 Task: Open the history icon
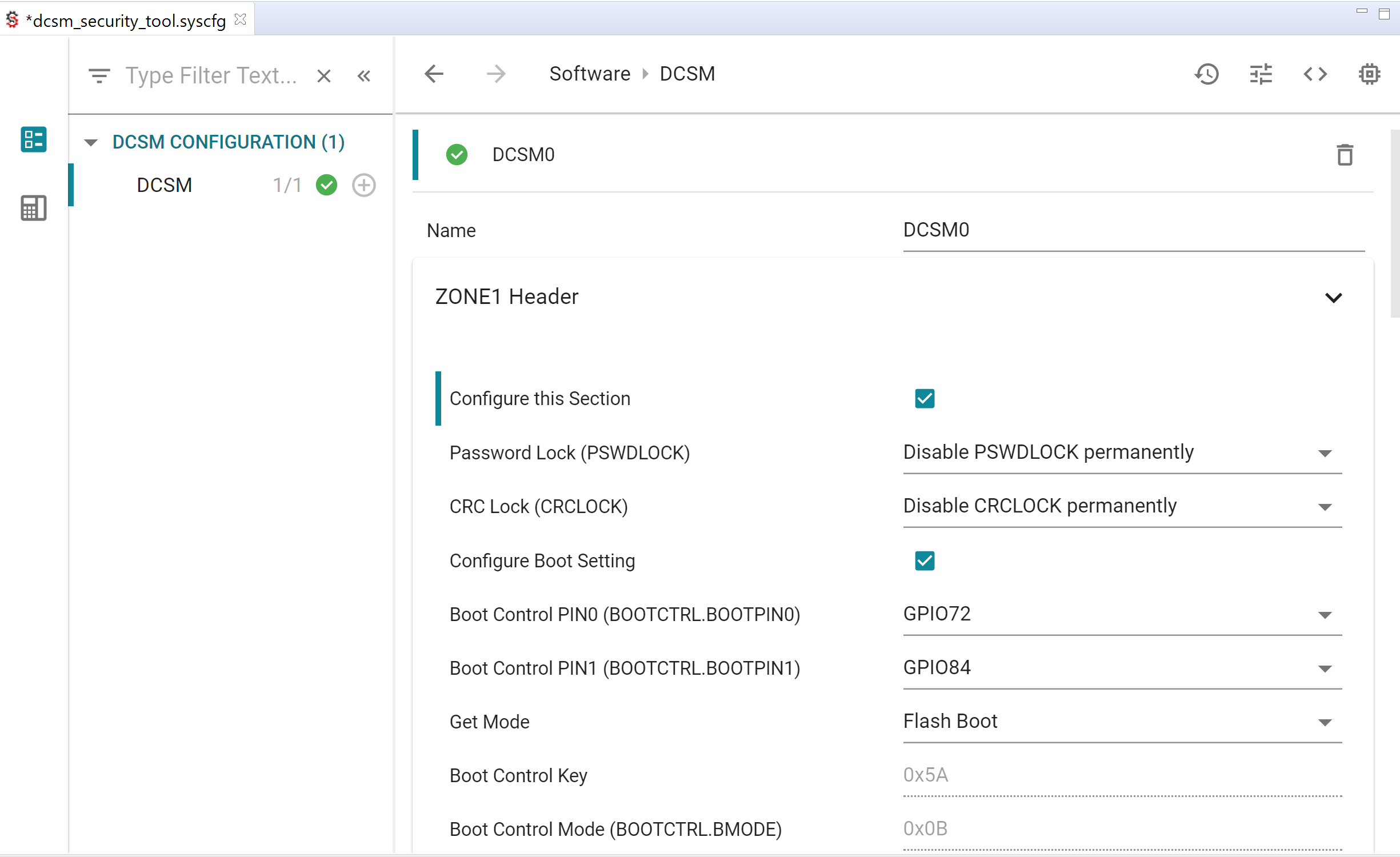tap(1207, 74)
